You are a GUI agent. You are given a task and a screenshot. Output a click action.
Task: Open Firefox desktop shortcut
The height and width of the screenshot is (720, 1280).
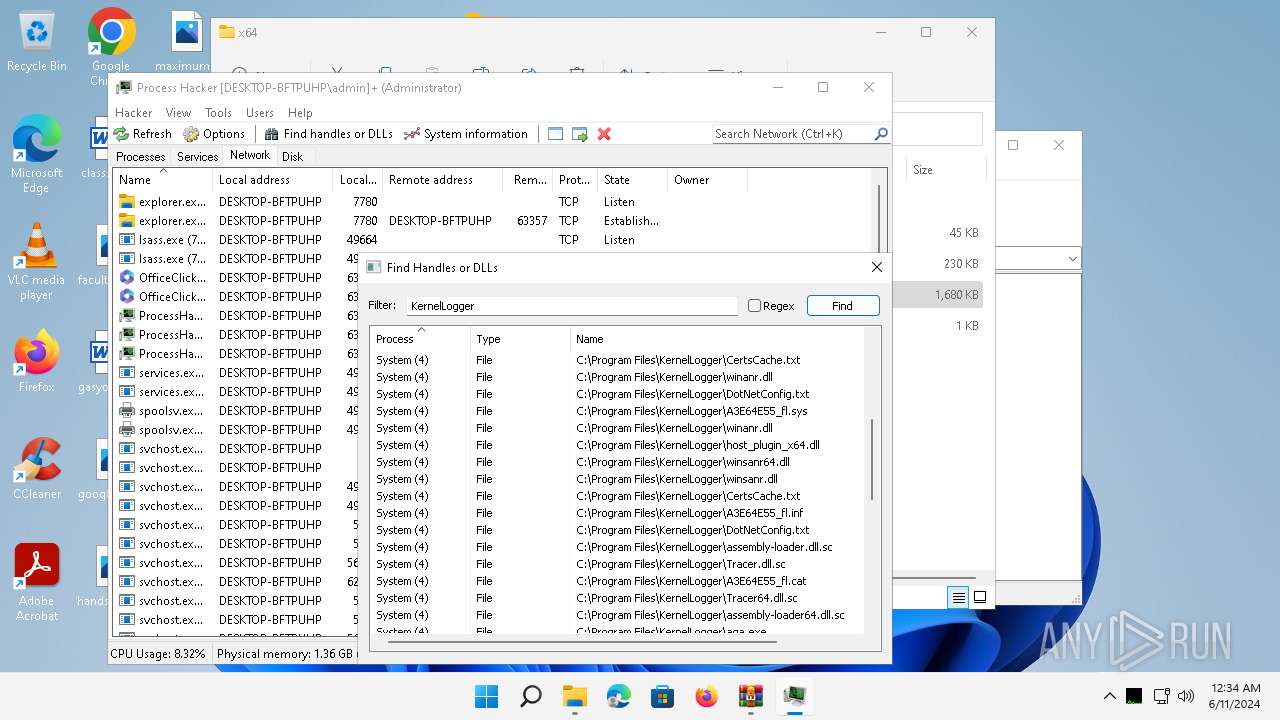[36, 362]
